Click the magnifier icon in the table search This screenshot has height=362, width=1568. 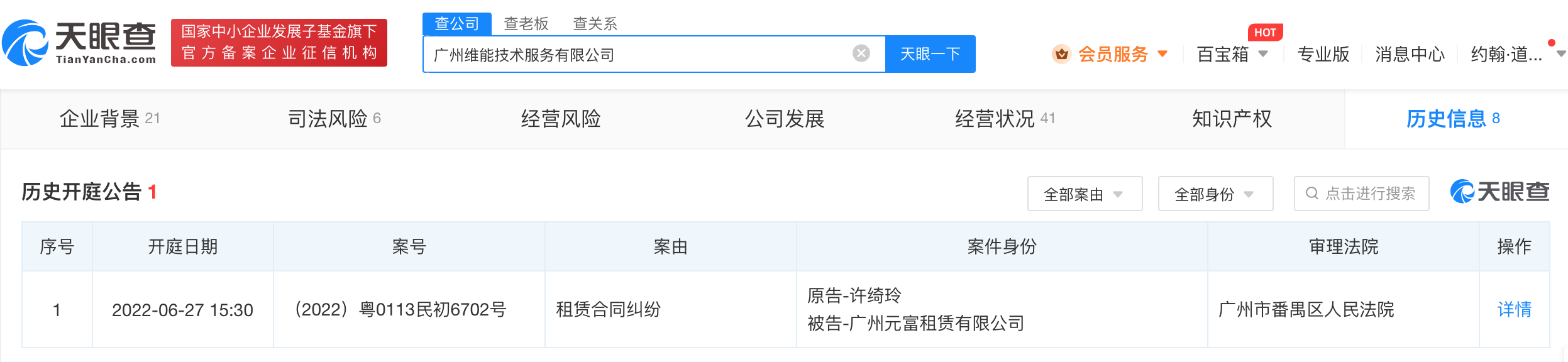[x=1312, y=194]
